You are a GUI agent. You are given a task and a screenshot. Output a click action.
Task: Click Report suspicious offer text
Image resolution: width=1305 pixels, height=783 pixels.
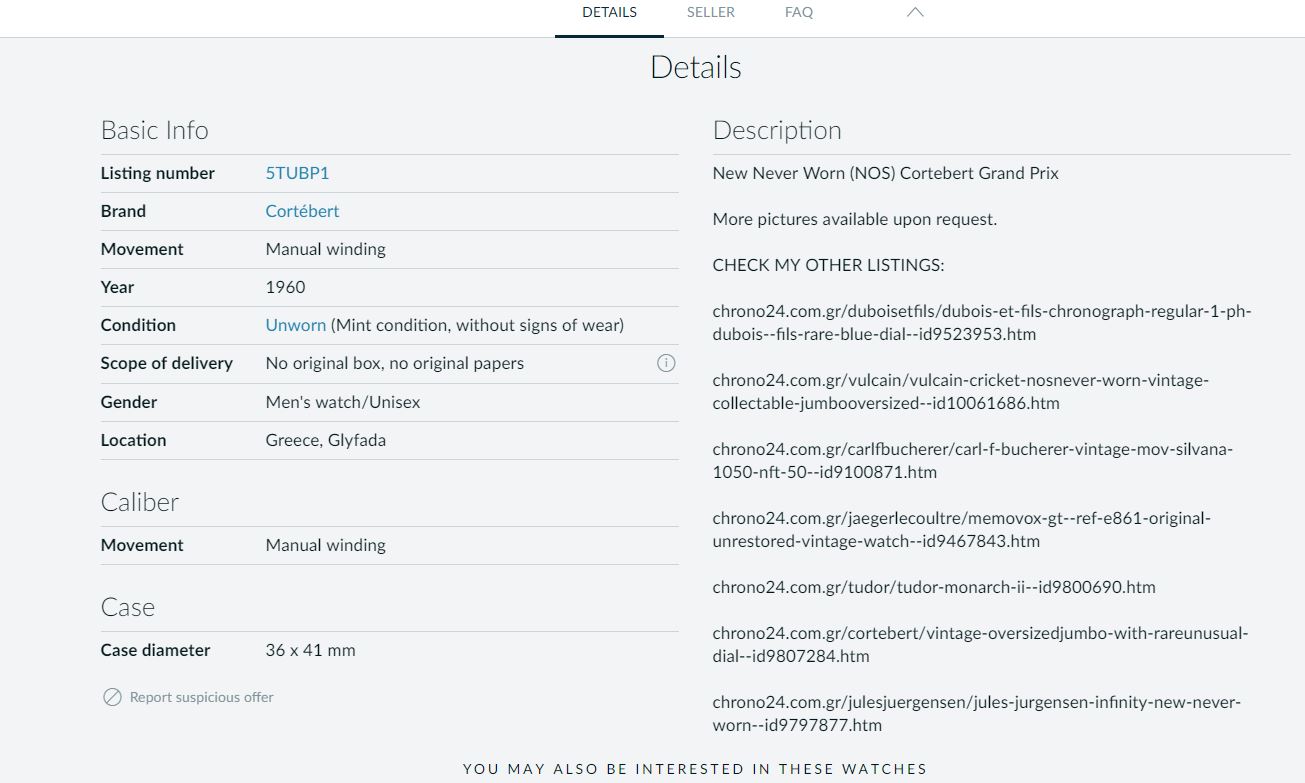click(x=201, y=697)
